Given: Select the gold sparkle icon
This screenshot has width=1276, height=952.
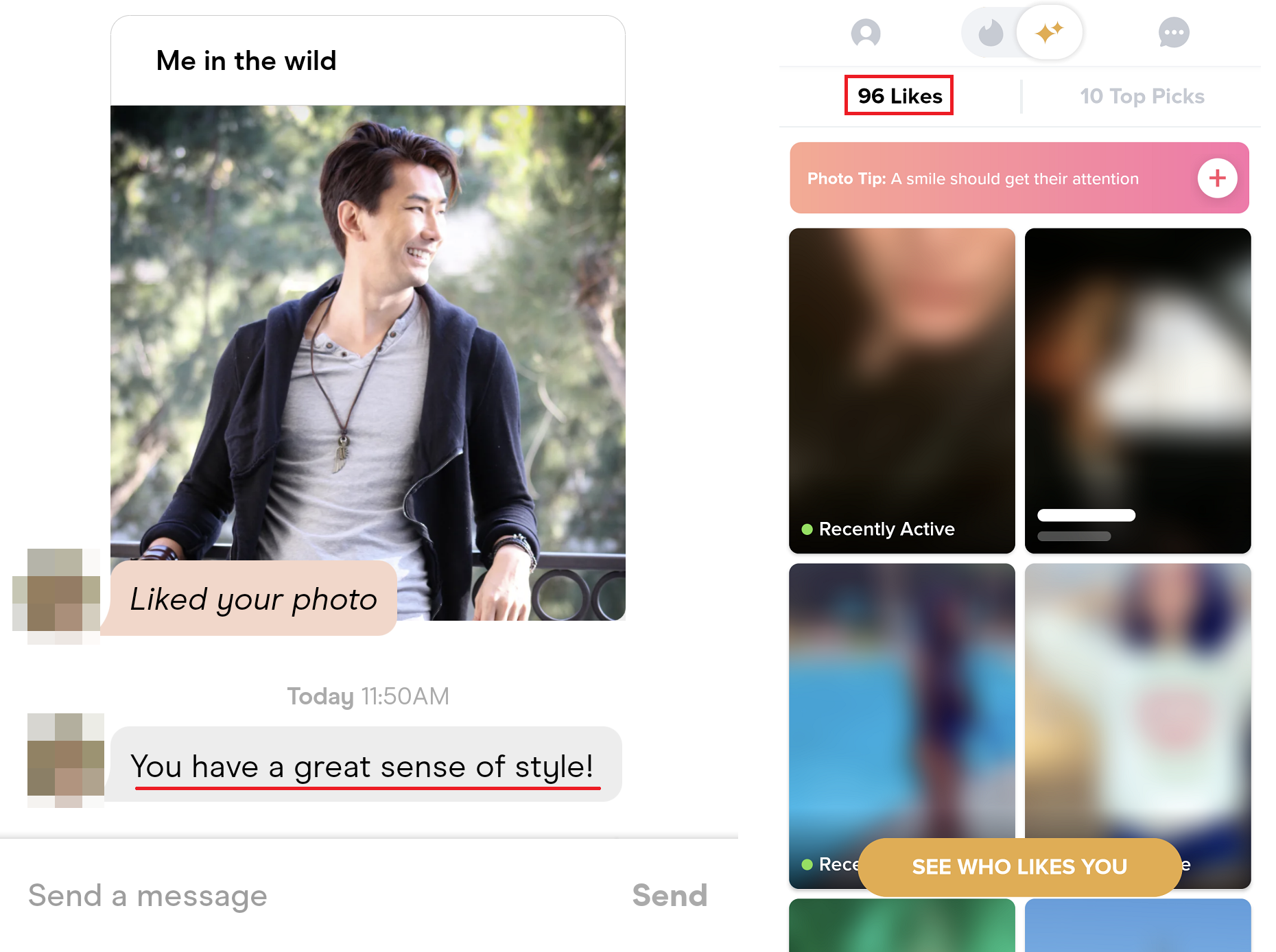Looking at the screenshot, I should (x=1049, y=32).
